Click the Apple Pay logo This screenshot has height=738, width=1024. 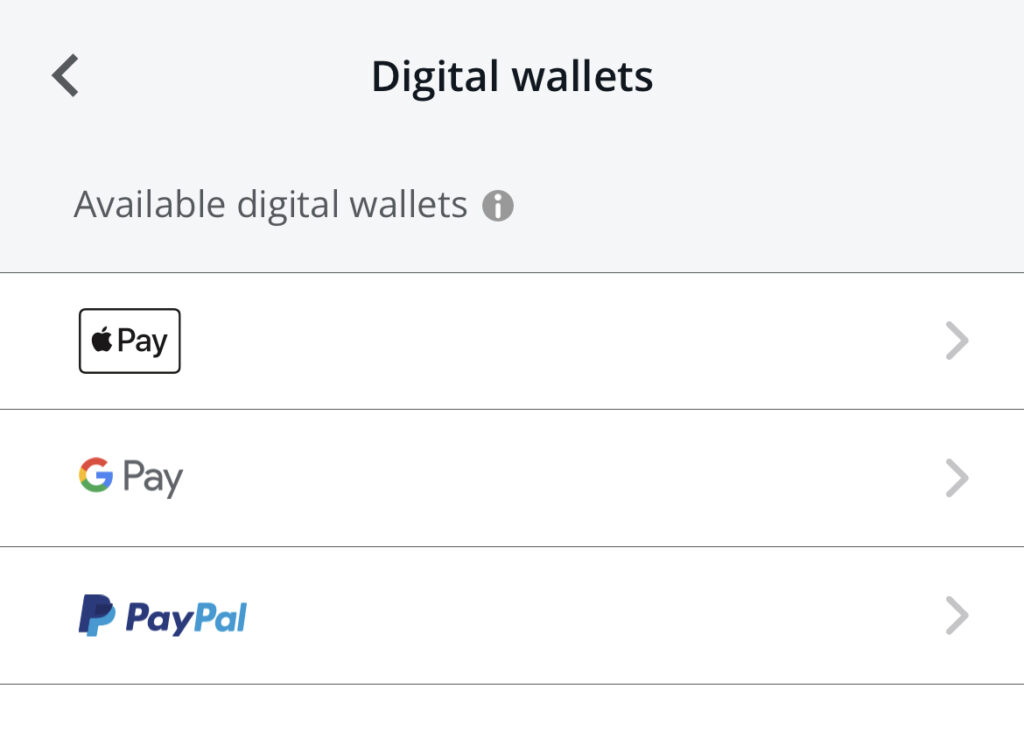pyautogui.click(x=129, y=340)
